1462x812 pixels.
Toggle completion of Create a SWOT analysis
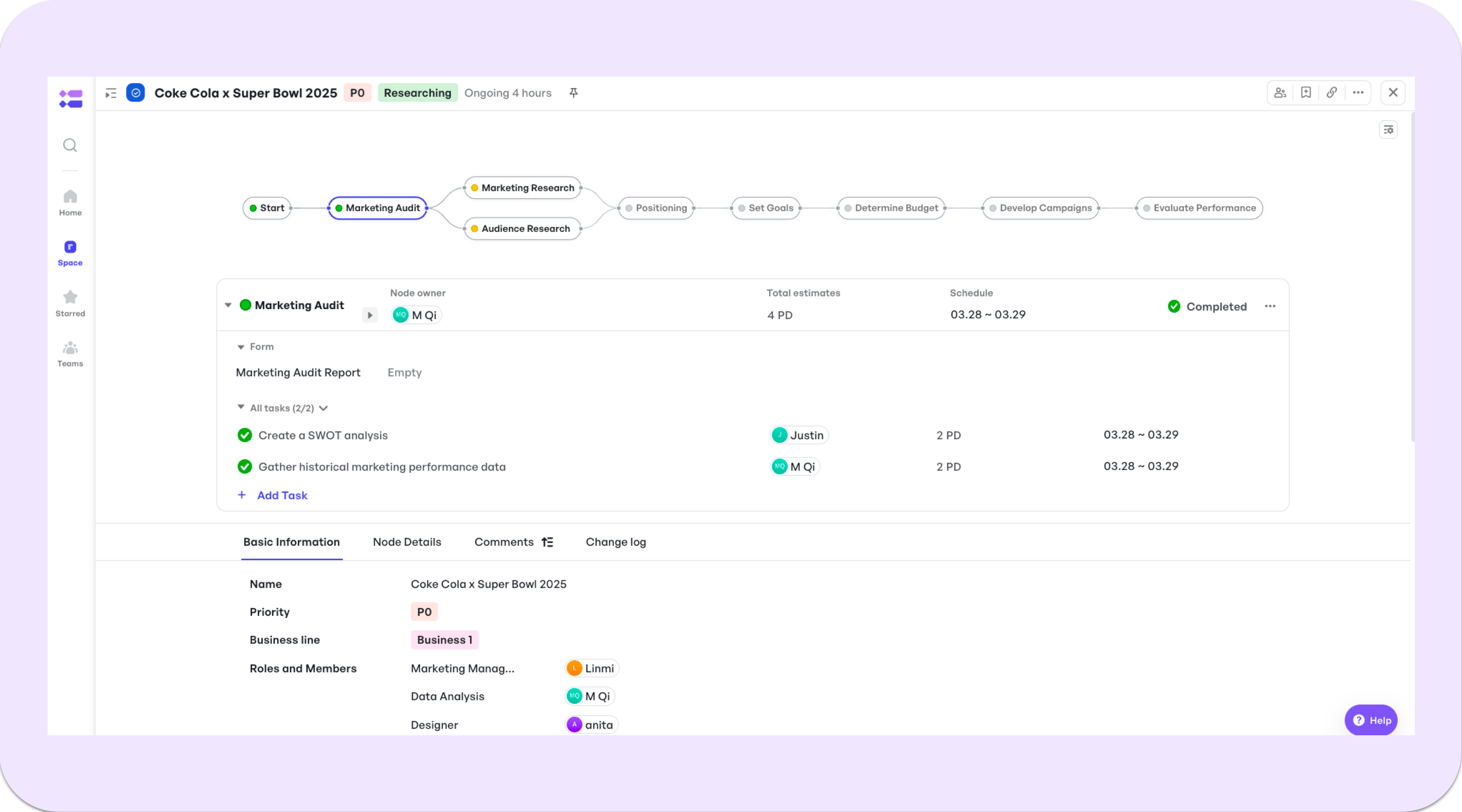click(245, 435)
